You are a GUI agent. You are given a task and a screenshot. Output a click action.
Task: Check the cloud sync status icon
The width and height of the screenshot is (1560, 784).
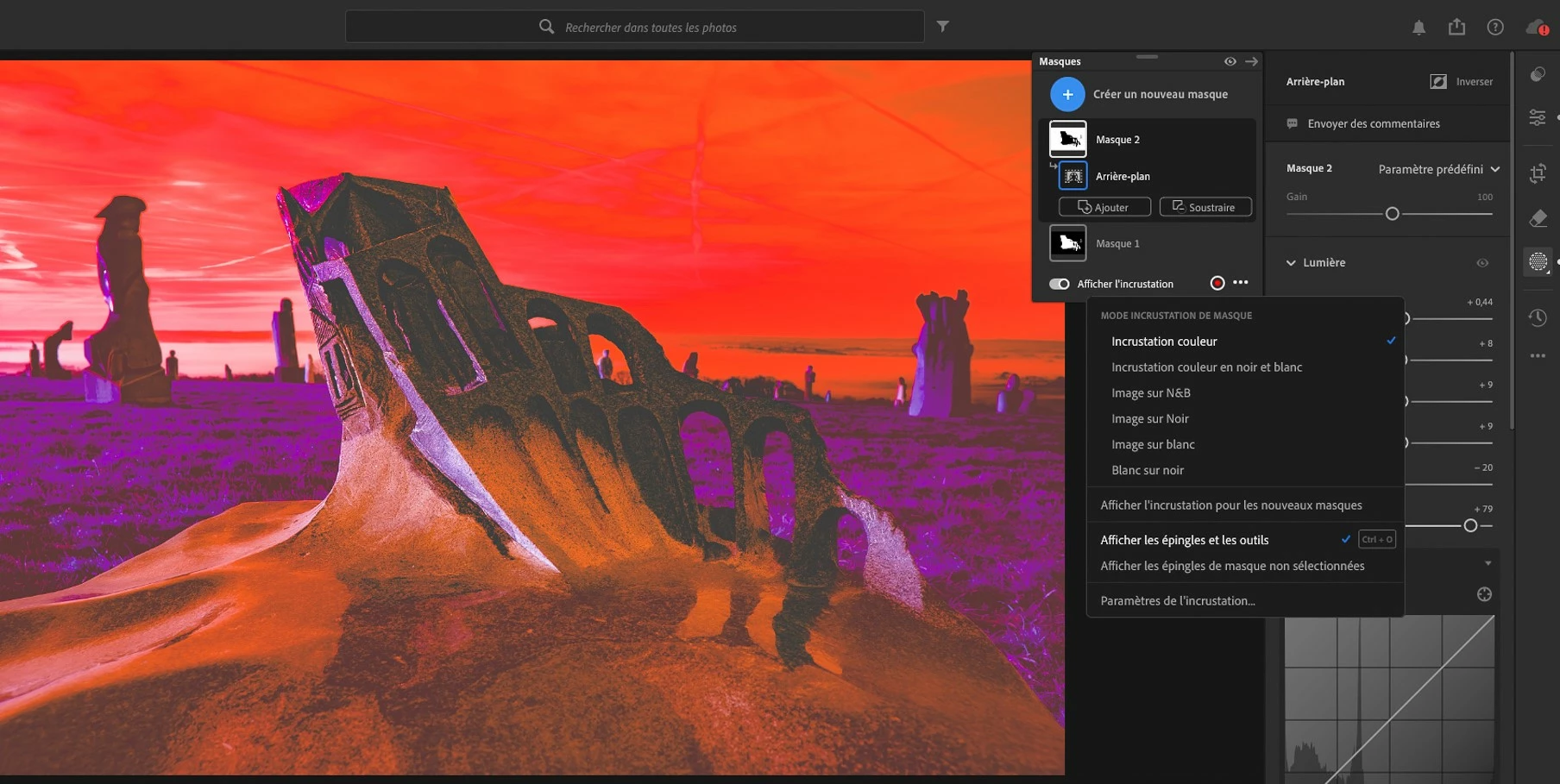point(1537,28)
